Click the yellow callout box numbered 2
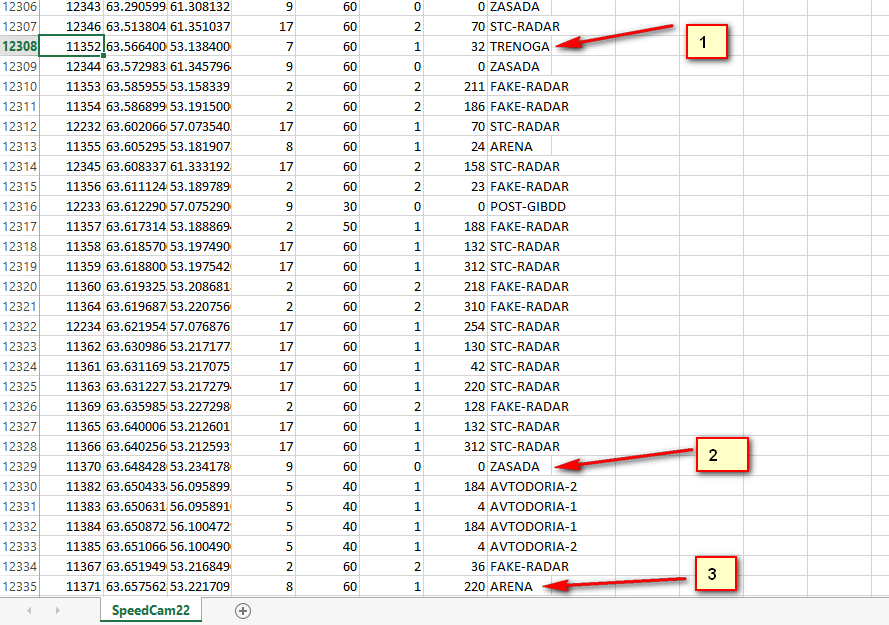 [x=713, y=455]
